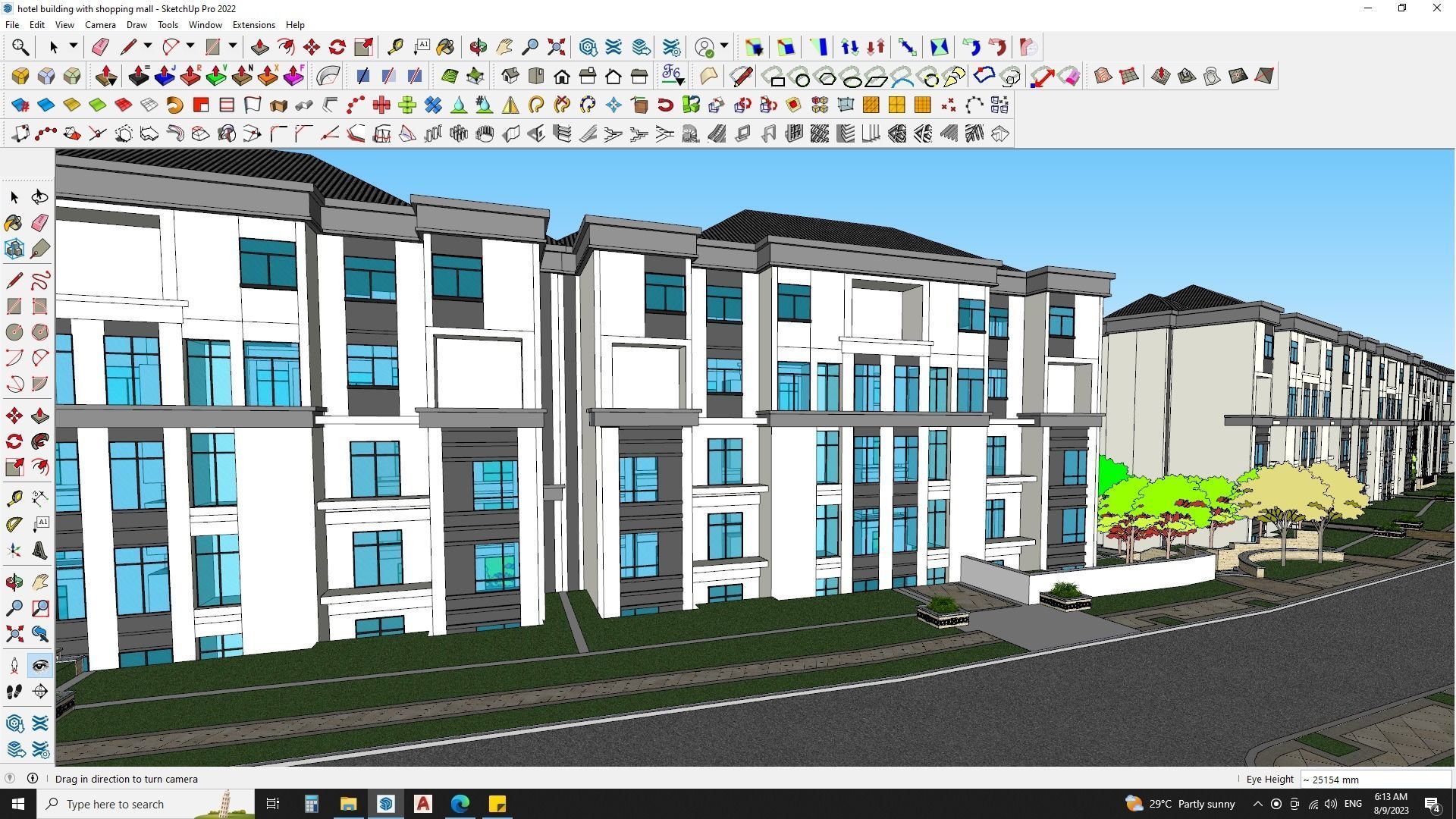Image resolution: width=1456 pixels, height=819 pixels.
Task: Select the Sandbox Flip Edge tool
Action: (1264, 76)
